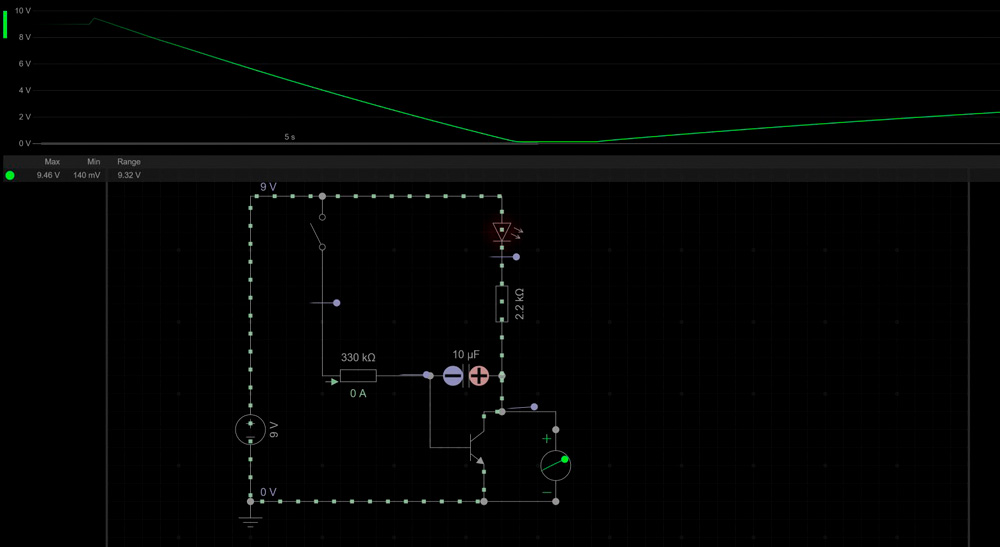Click the green vertical scale bar on oscilloscope
Viewport: 1000px width, 547px height.
point(5,24)
